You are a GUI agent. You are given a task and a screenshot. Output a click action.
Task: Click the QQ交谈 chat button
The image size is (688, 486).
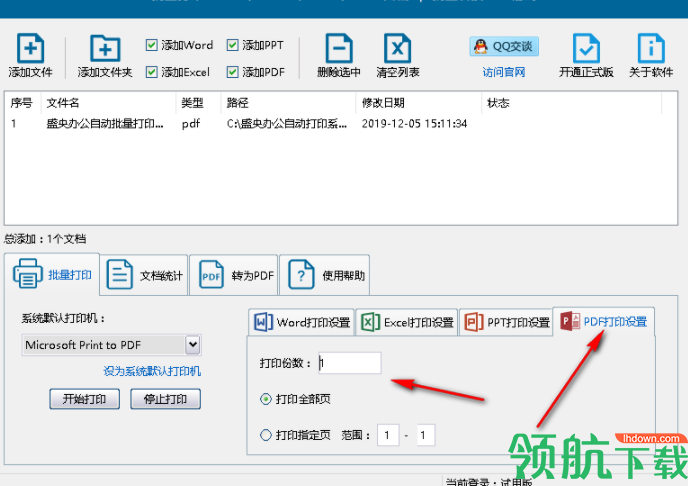(x=504, y=46)
